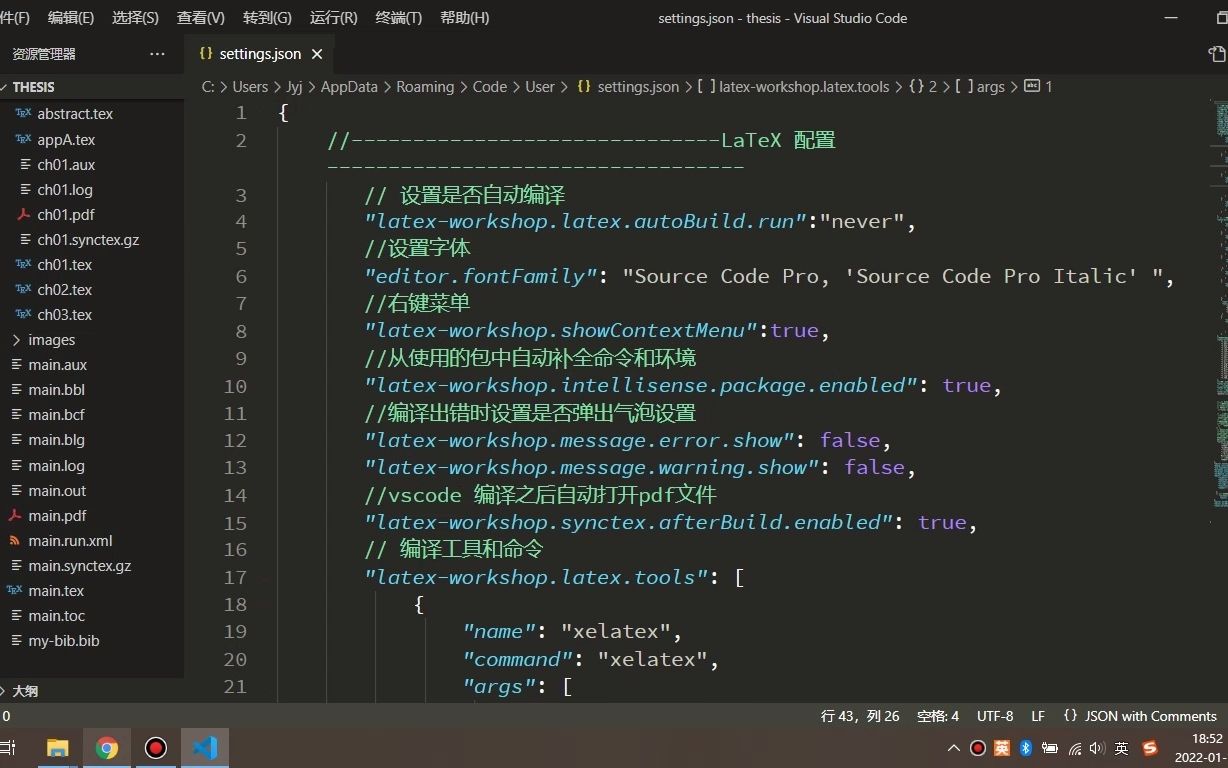The width and height of the screenshot is (1228, 768).
Task: Open the Sogou input icon in the tray
Action: 1149,748
